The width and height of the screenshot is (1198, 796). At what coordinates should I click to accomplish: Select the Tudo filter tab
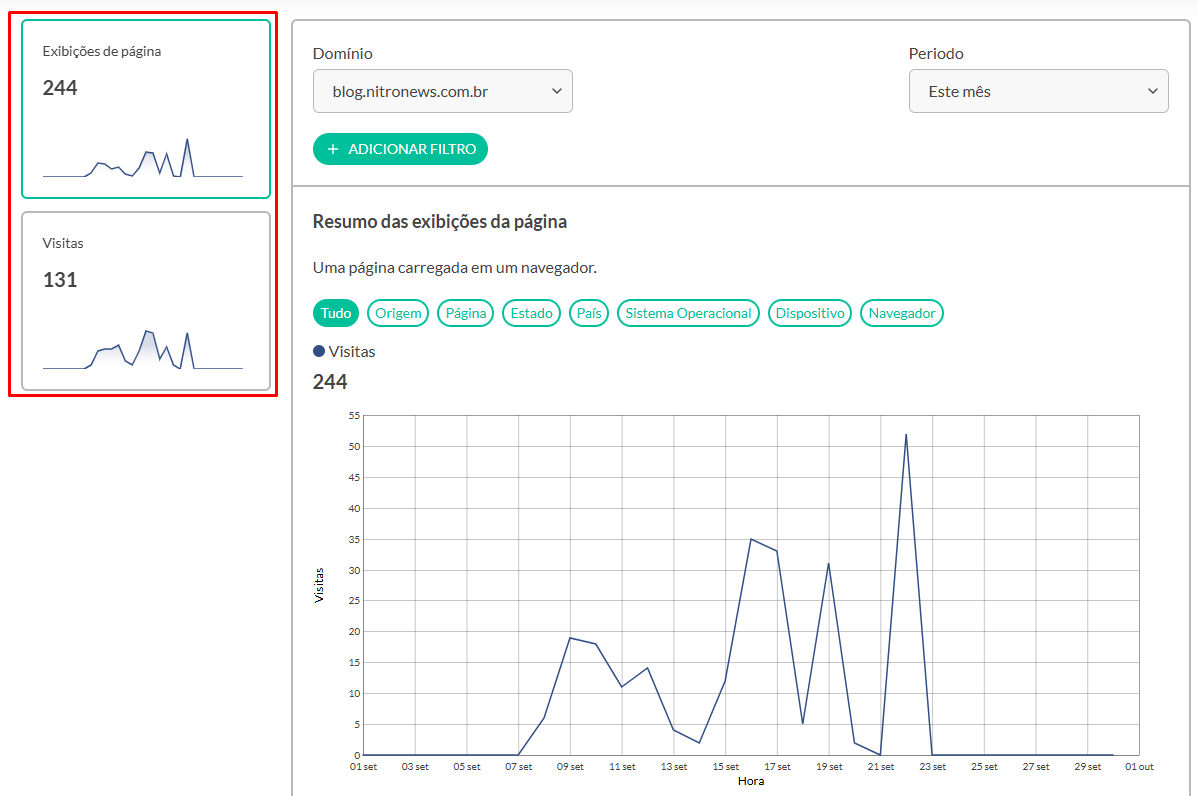pos(336,313)
